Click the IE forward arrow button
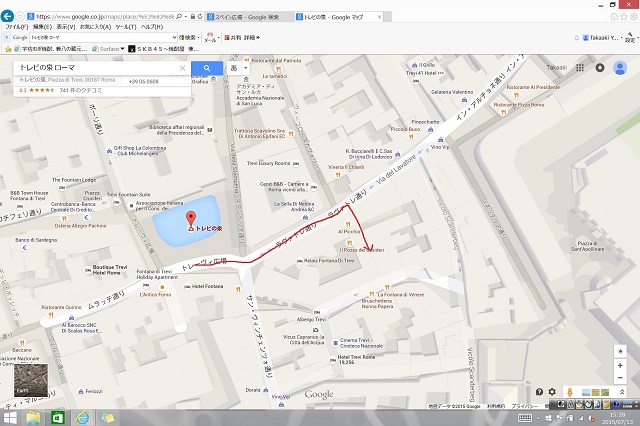 [x=20, y=17]
